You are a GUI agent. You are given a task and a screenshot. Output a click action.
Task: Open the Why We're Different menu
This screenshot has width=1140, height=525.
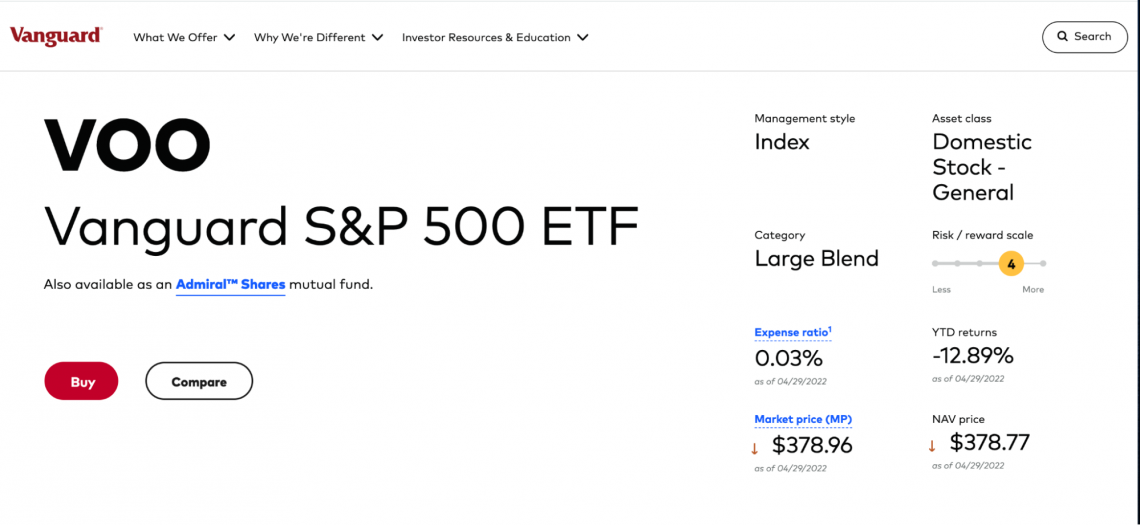(x=318, y=37)
